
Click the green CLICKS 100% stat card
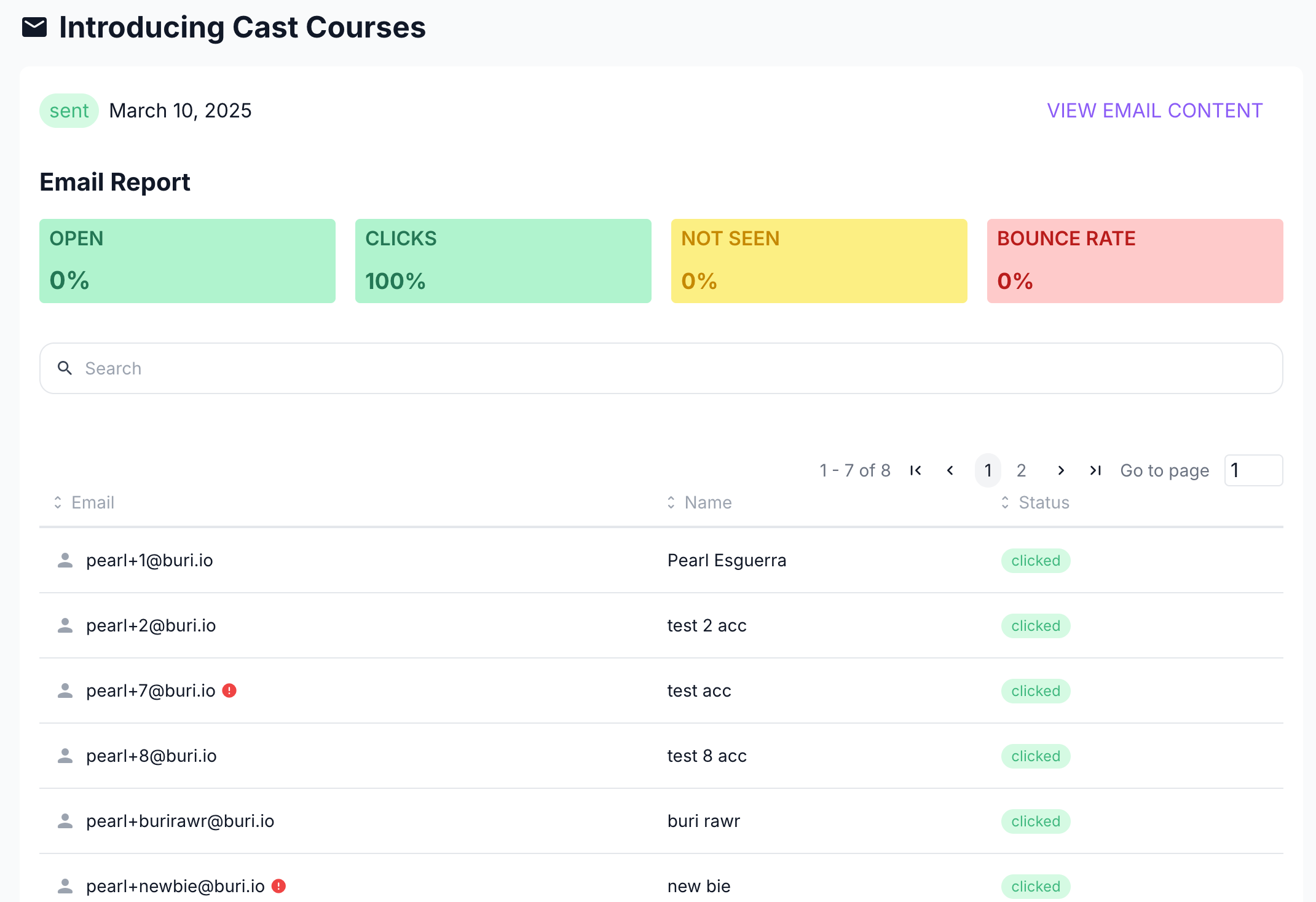503,261
